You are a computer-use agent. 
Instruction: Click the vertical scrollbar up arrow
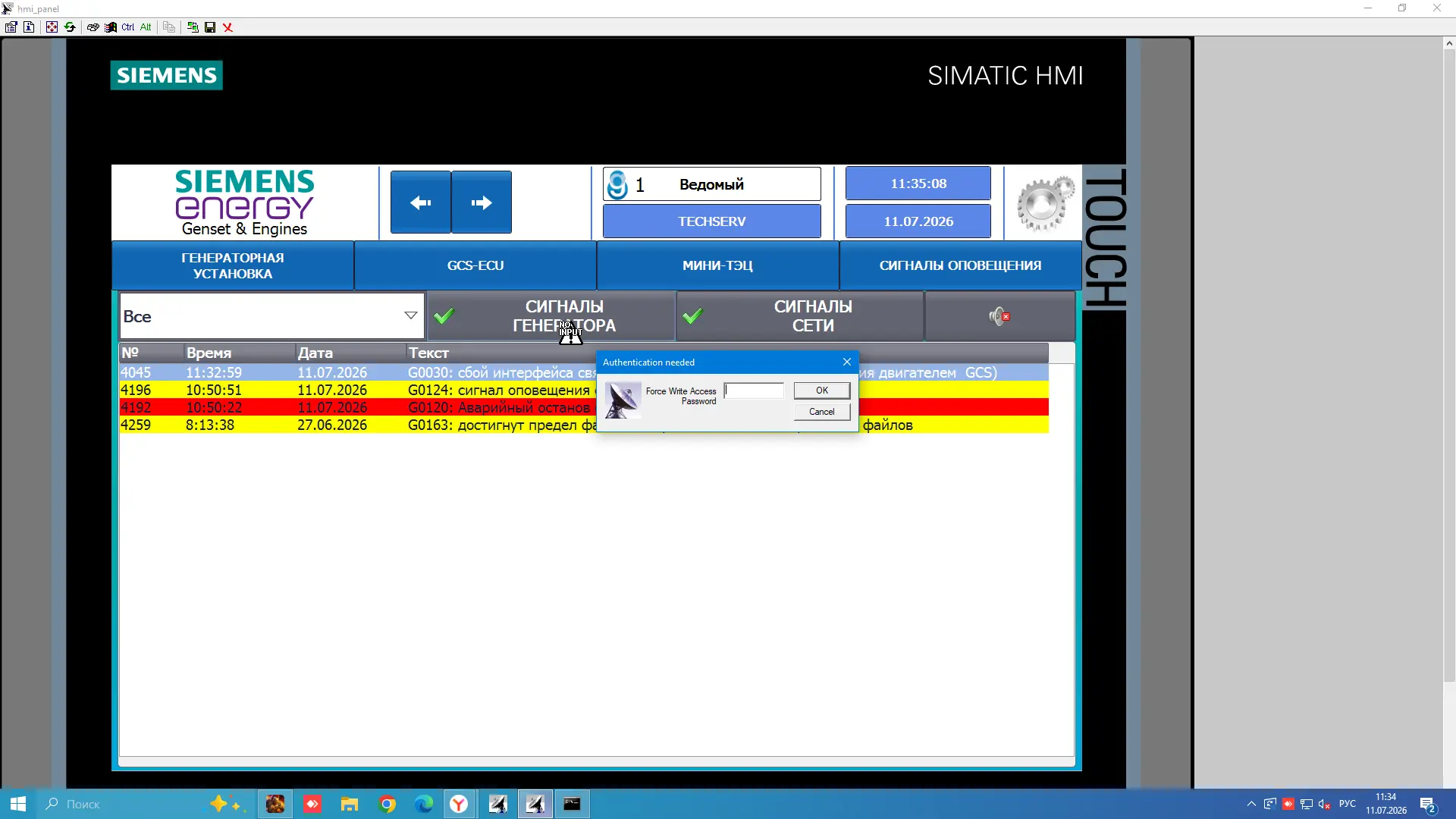1449,44
